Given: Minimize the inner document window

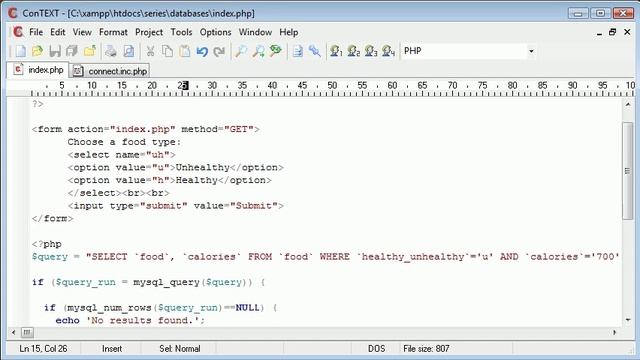Looking at the screenshot, I should 599,33.
